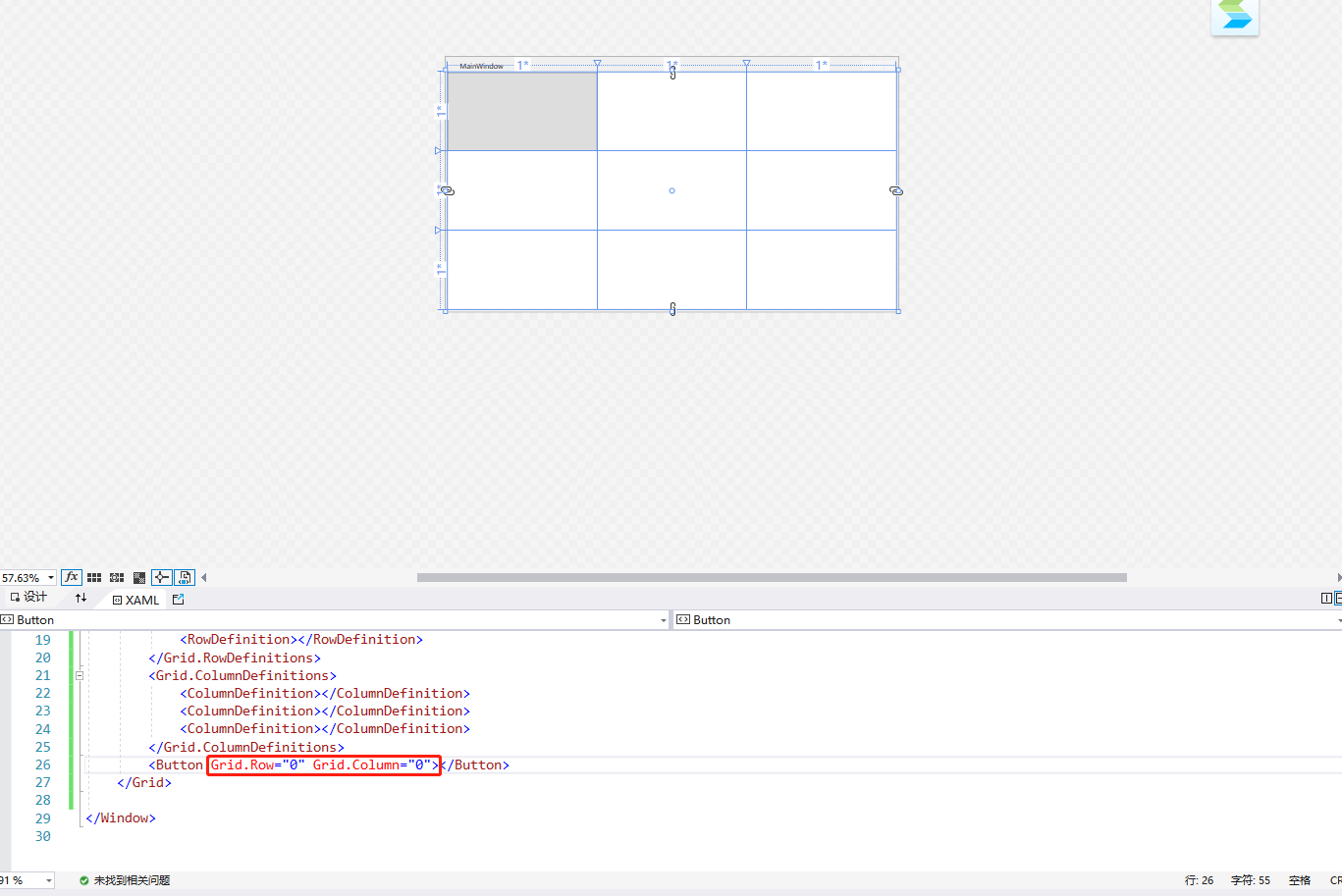Click the </Window> tag on line 29
The width and height of the screenshot is (1342, 896).
[x=121, y=817]
